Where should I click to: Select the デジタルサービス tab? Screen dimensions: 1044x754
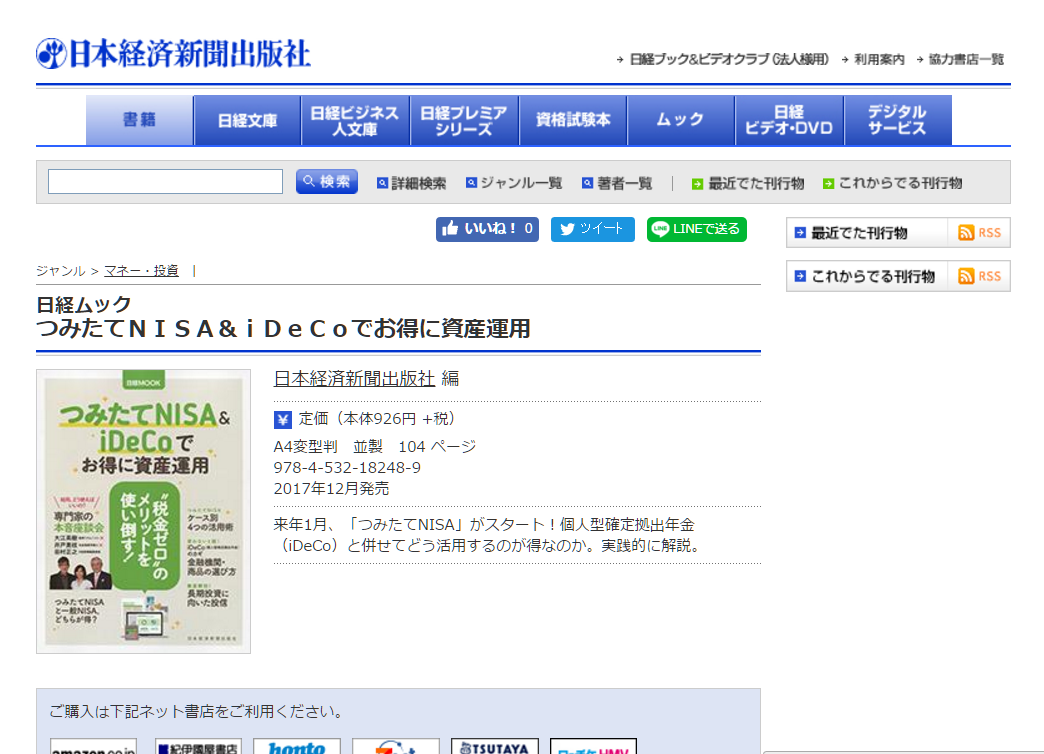pos(898,120)
